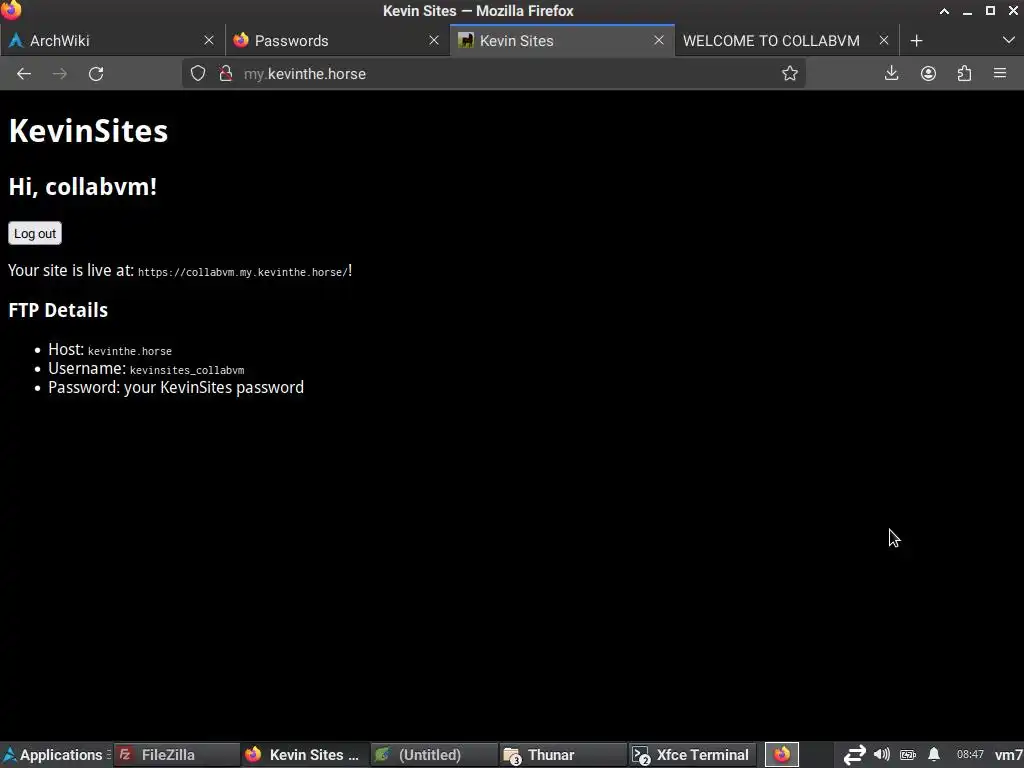
Task: Switch to WELCOME TO COLLABVM tab
Action: pyautogui.click(x=786, y=40)
